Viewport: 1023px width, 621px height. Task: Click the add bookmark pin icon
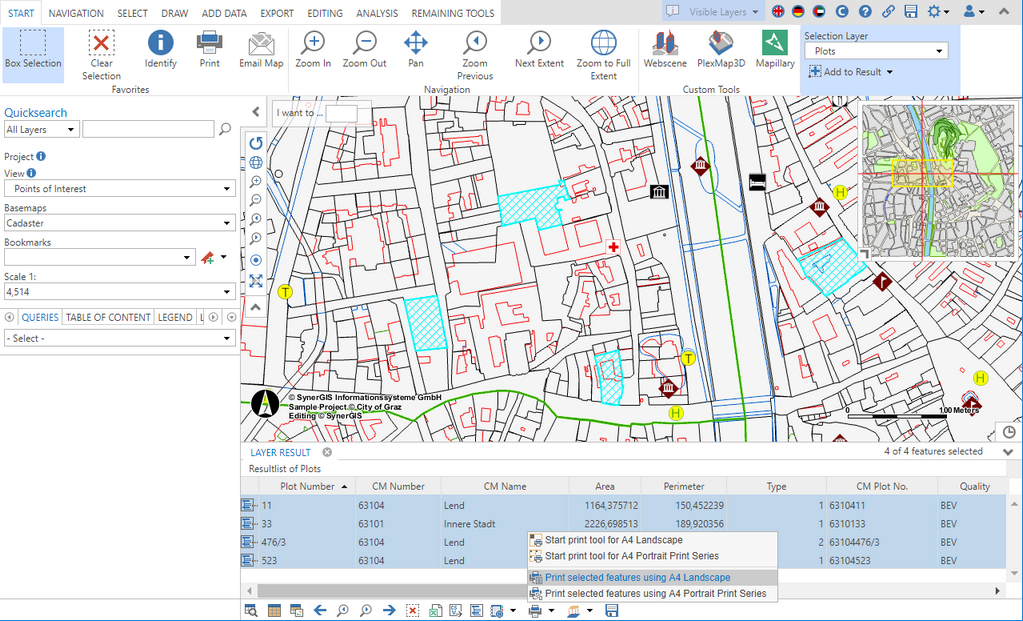click(x=208, y=258)
